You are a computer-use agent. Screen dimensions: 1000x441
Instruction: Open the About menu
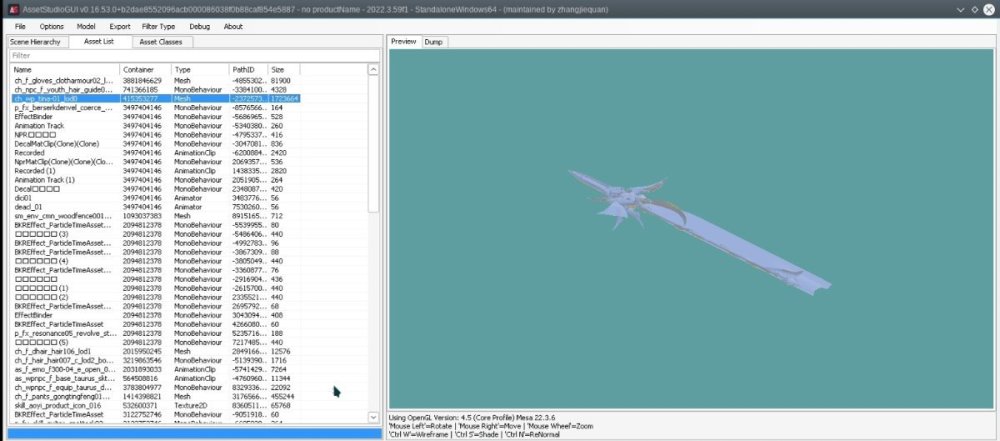click(x=233, y=26)
